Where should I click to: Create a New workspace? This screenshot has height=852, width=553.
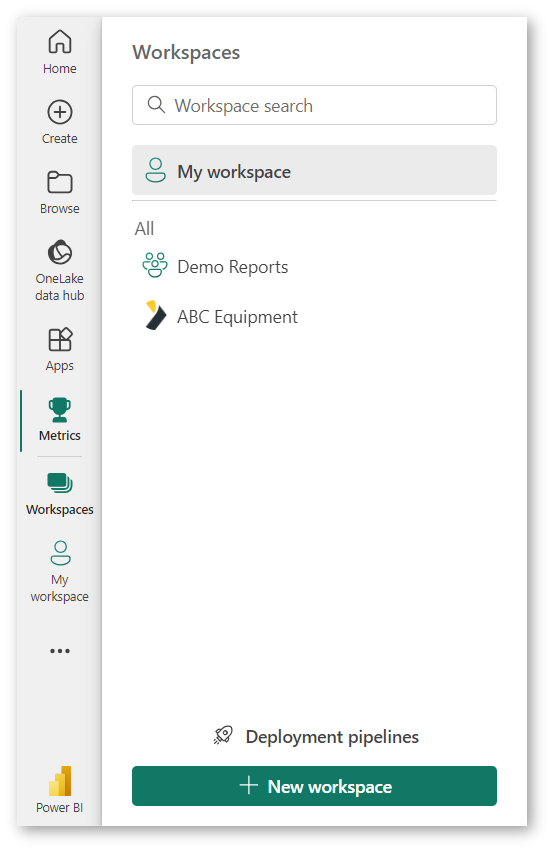[x=314, y=786]
